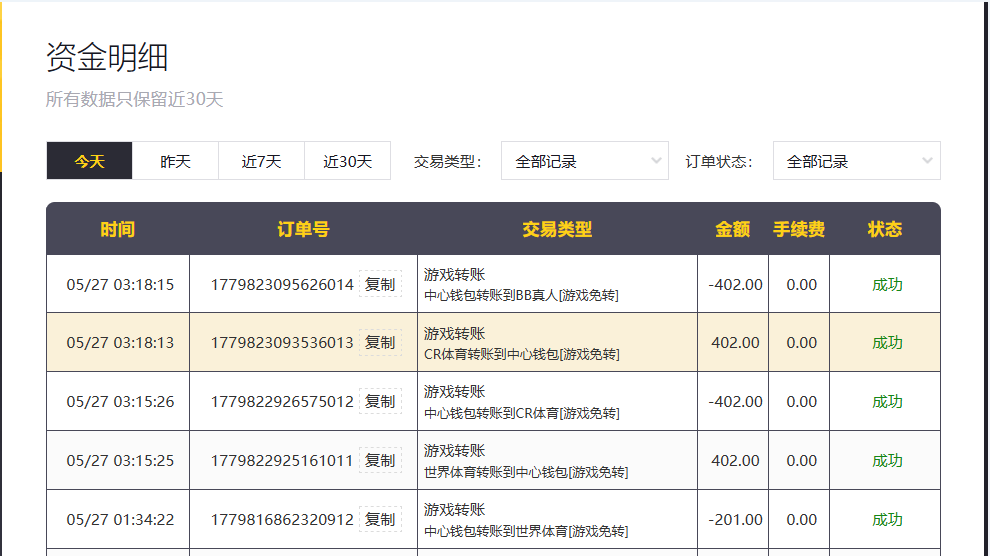Image resolution: width=990 pixels, height=556 pixels.
Task: Show records for 近7天
Action: [261, 161]
